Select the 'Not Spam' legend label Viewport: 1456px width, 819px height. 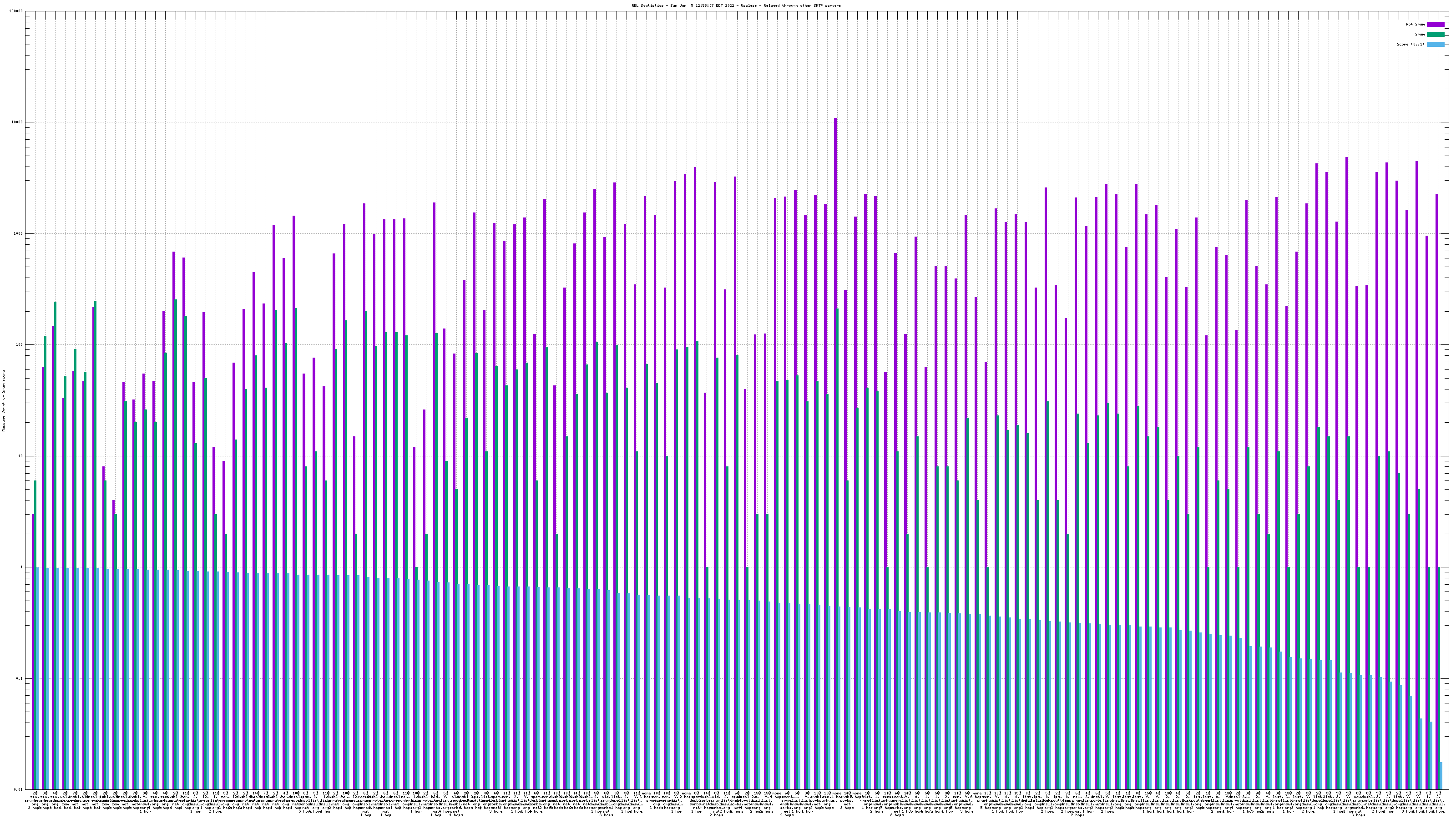[1416, 24]
